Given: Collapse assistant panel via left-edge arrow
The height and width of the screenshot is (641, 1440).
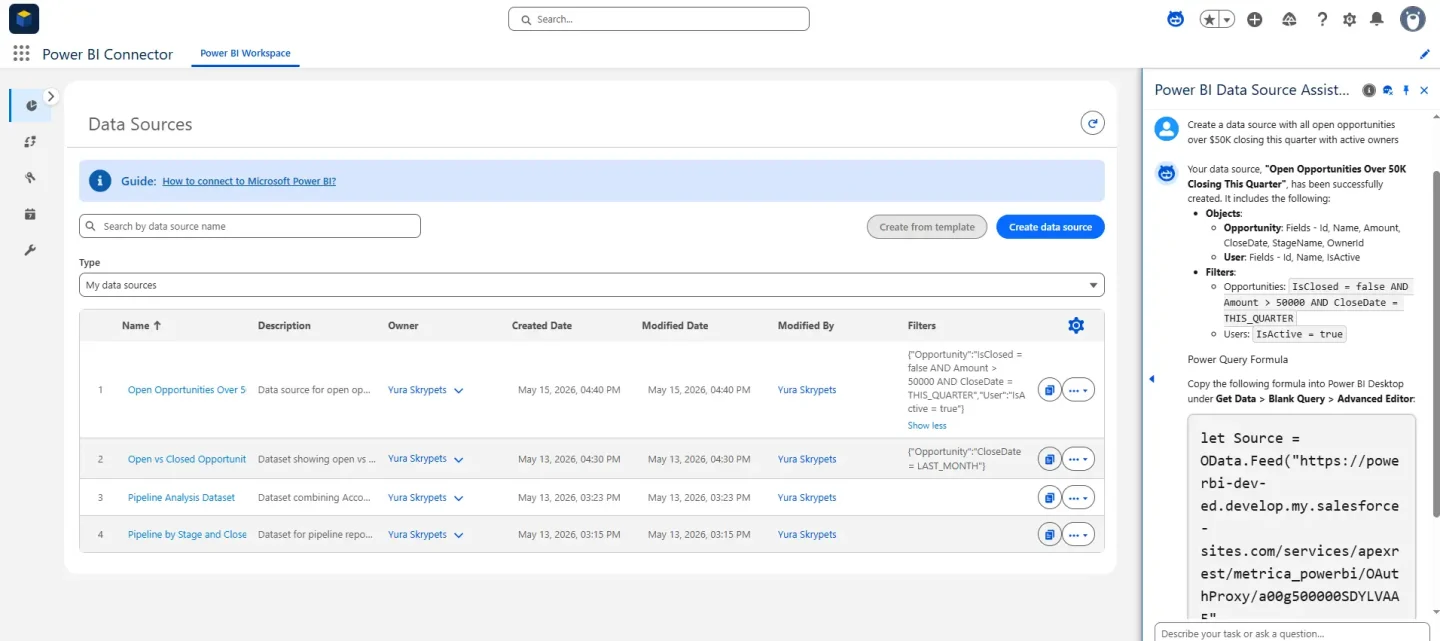Looking at the screenshot, I should (x=1151, y=379).
